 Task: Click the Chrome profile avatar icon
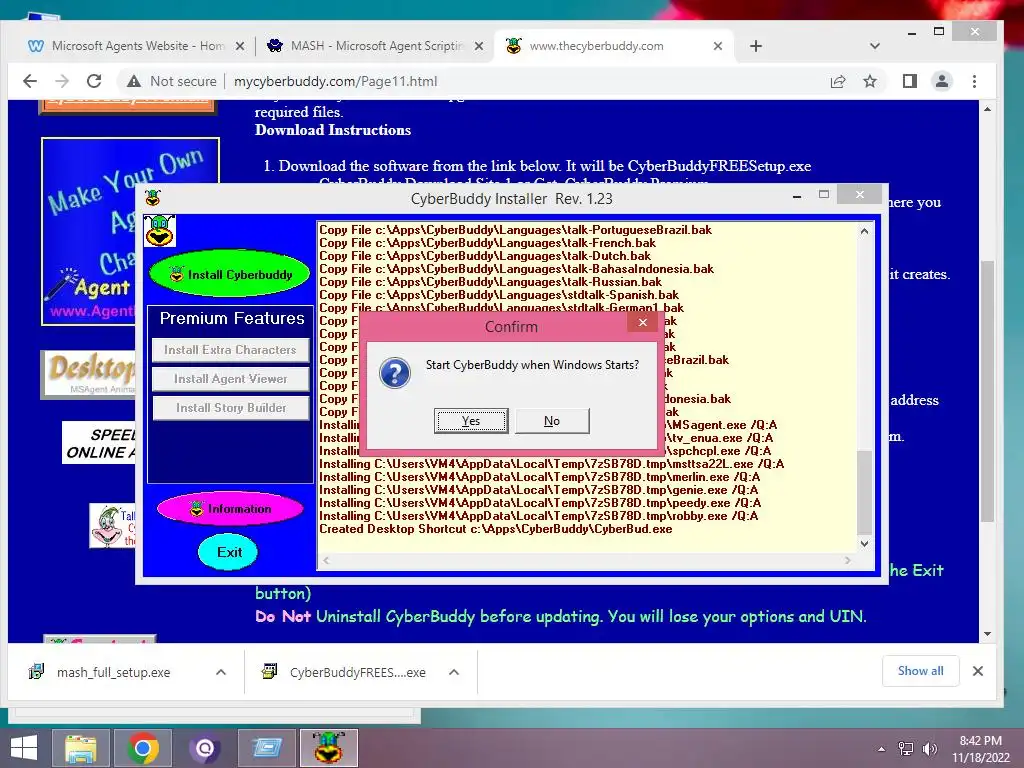point(942,81)
